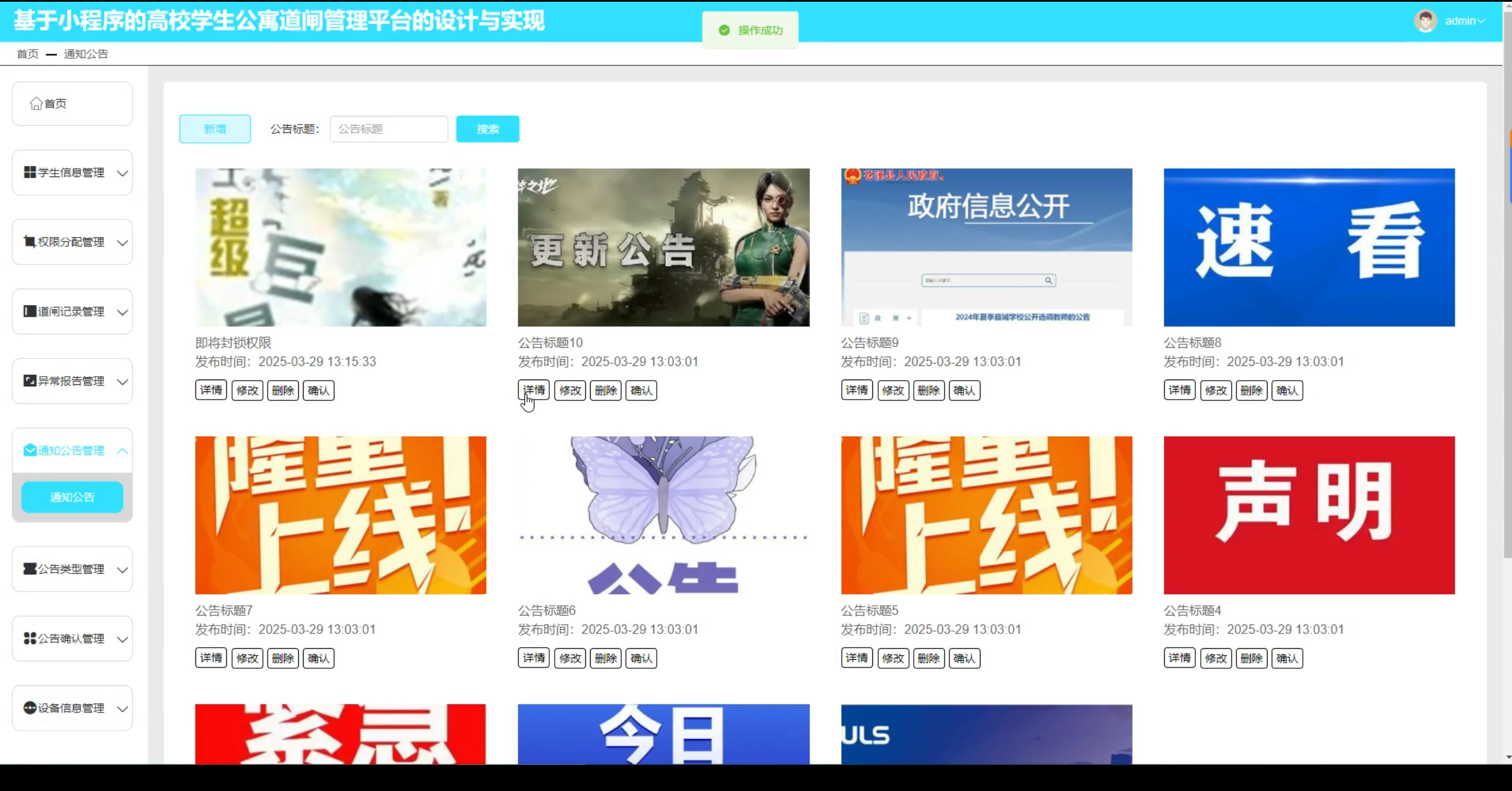Open the admin user dropdown arrow
The width and height of the screenshot is (1512, 791).
[x=1481, y=21]
